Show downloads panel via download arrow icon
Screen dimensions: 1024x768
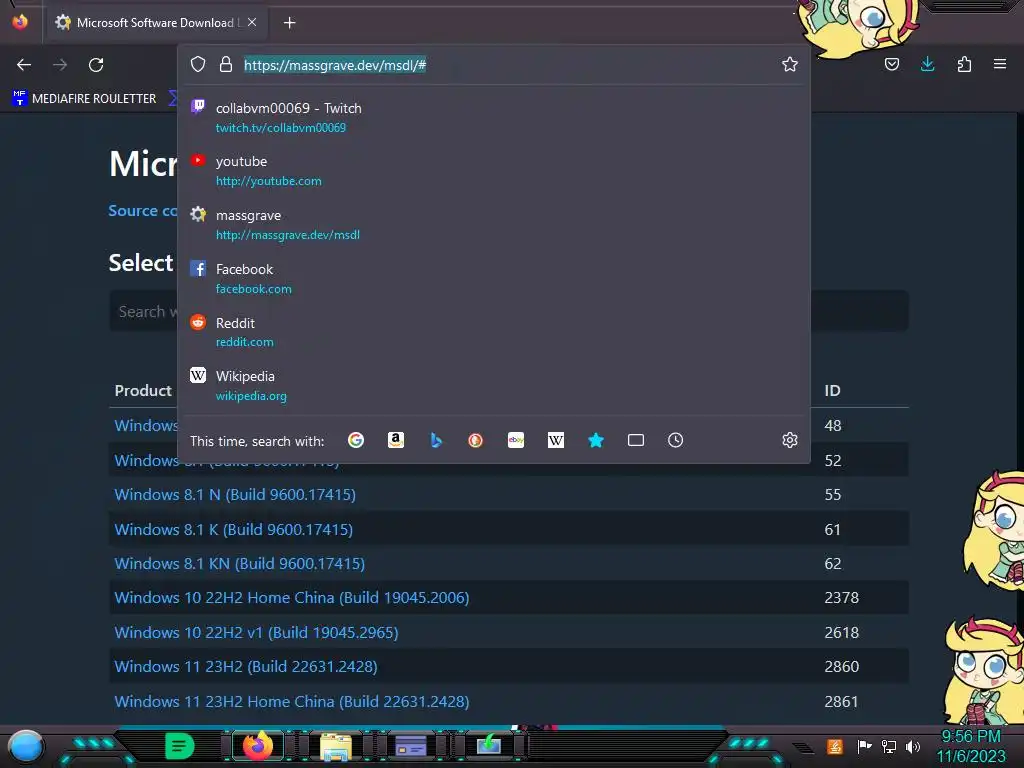point(927,64)
